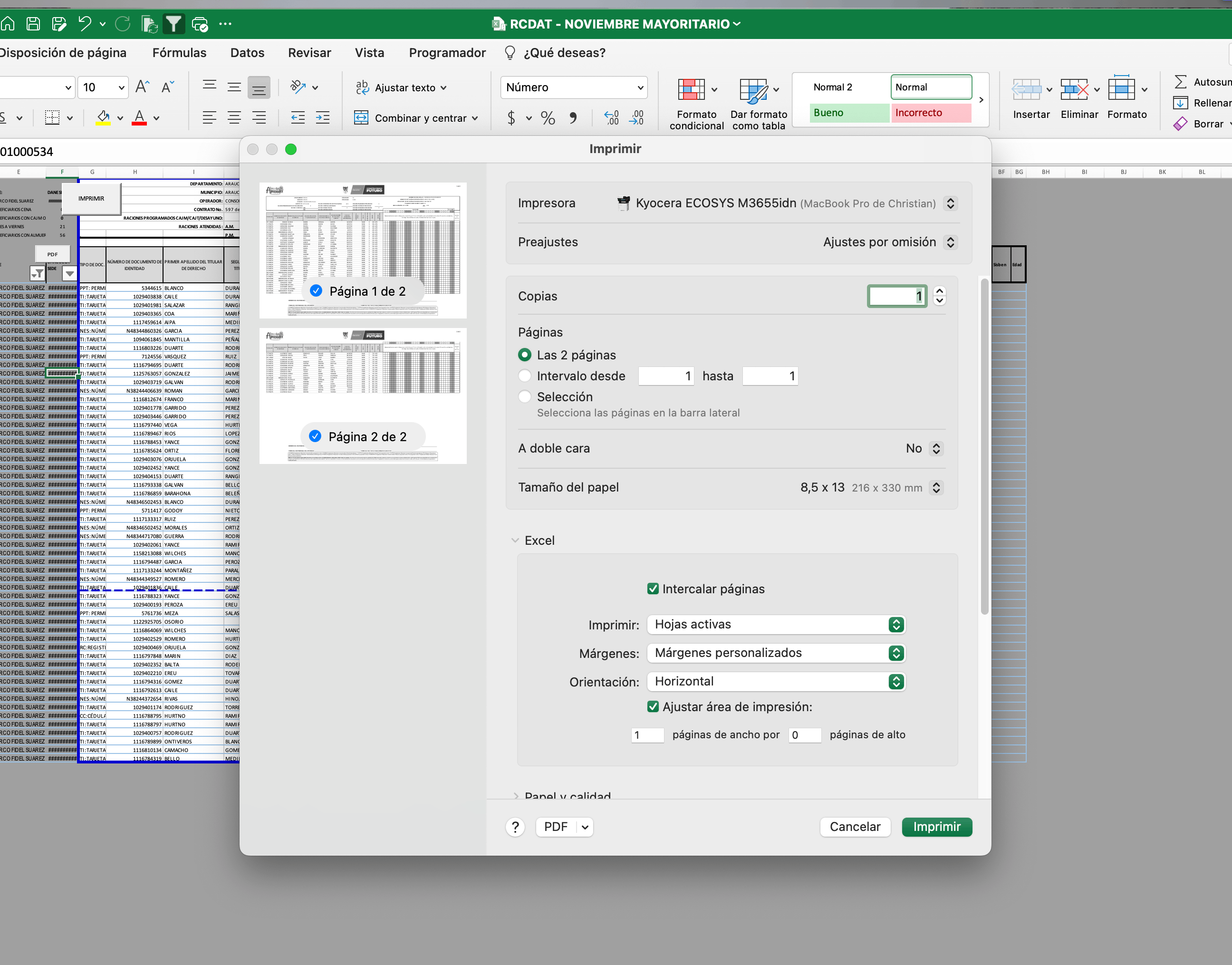Viewport: 1232px width, 965px height.
Task: Click the Filter funnel icon in quick toolbar
Action: click(173, 24)
